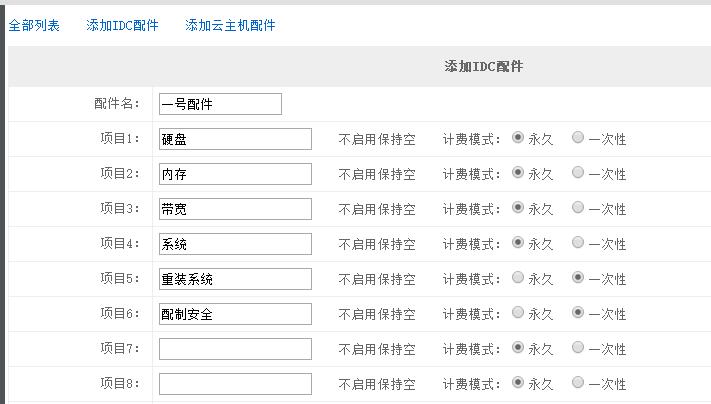
Task: Select 一次性 billing for 项目3
Action: 578,208
